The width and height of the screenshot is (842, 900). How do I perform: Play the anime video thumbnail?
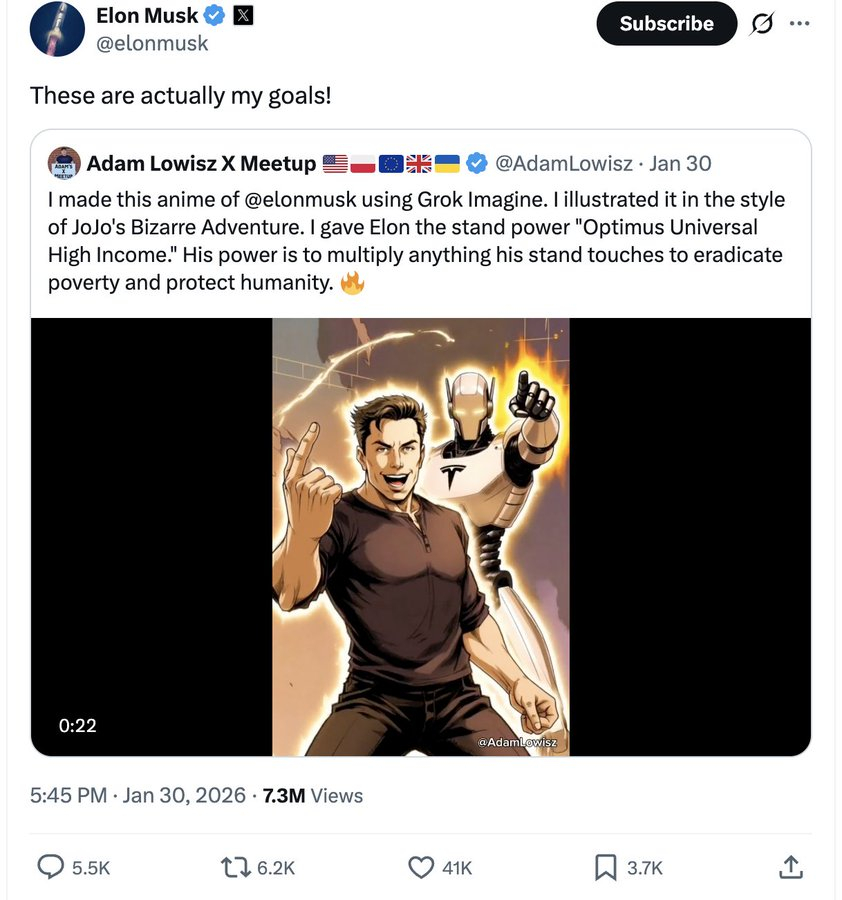[421, 537]
